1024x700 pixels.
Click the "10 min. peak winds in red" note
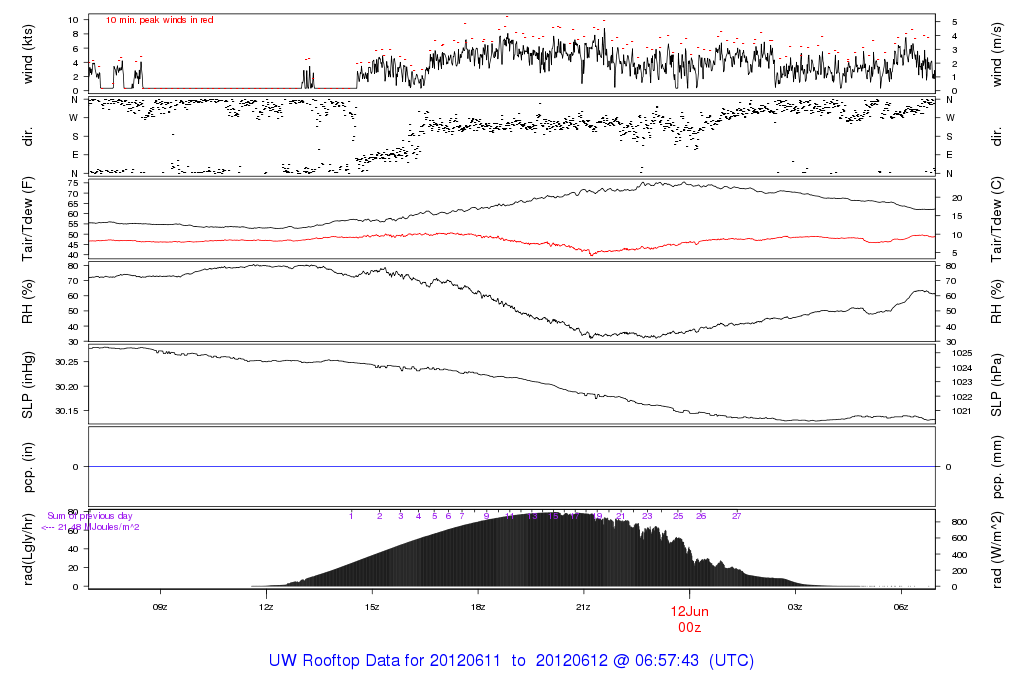[x=159, y=20]
